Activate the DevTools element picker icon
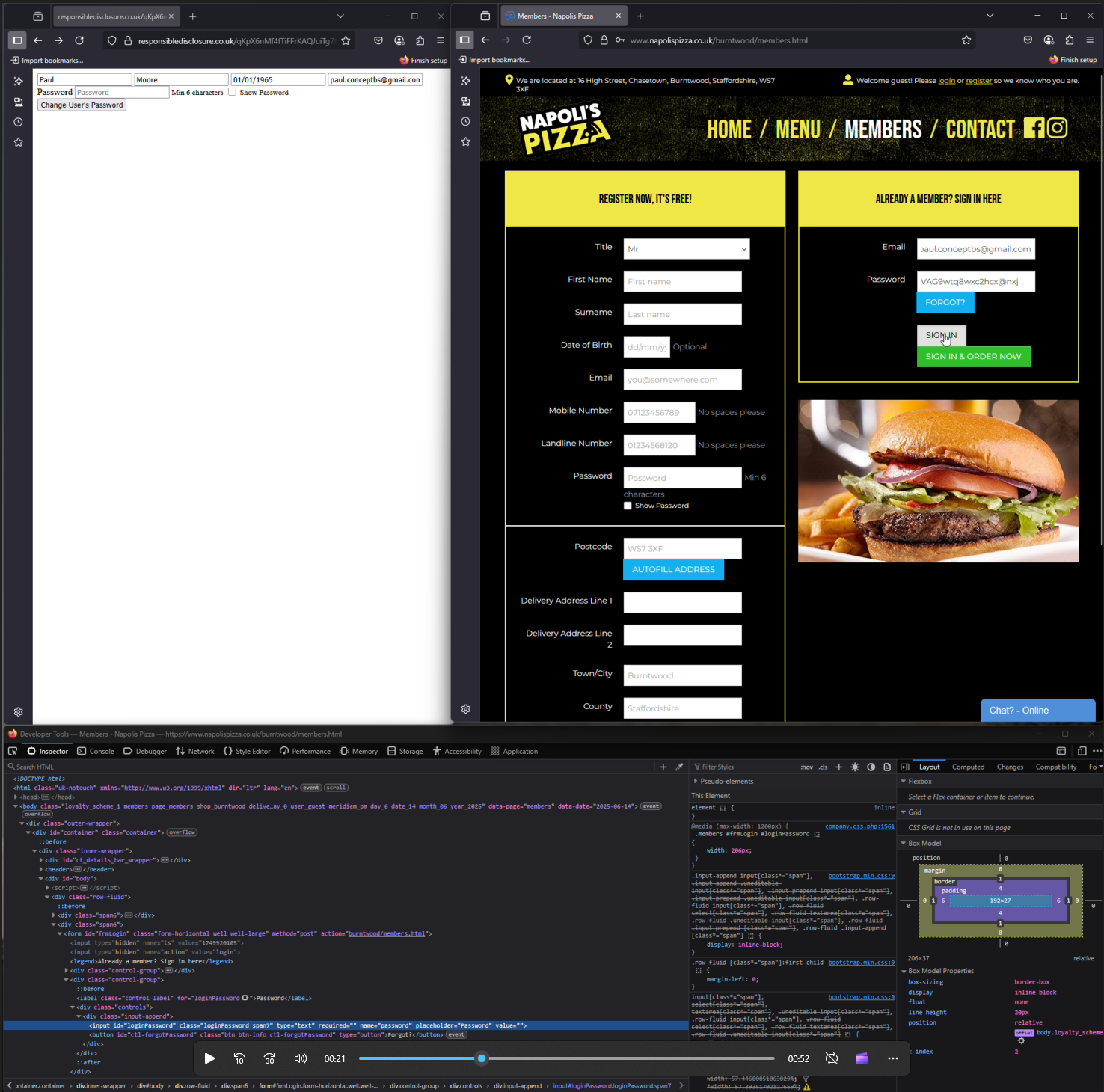This screenshot has height=1092, width=1104. (x=13, y=751)
